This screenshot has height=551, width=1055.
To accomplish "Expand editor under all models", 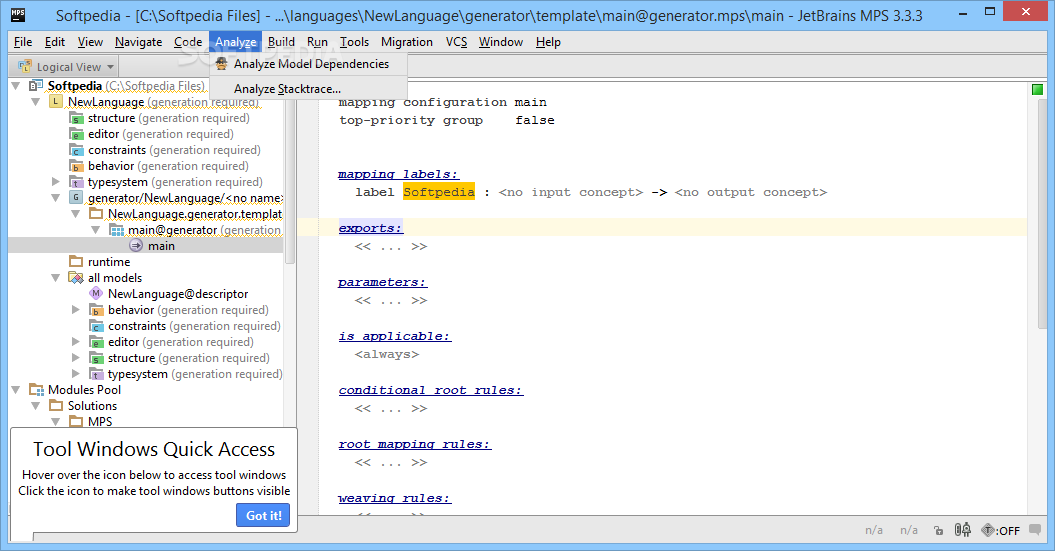I will [x=76, y=342].
